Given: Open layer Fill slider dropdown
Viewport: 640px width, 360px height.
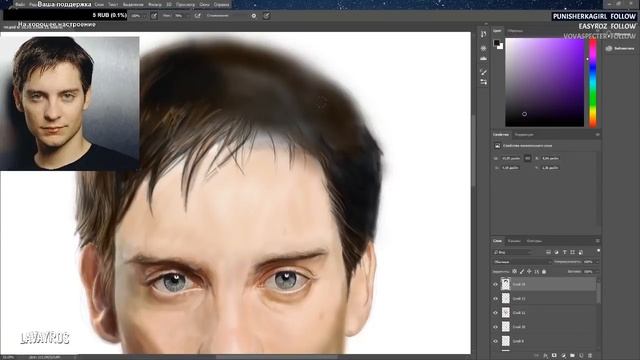Looking at the screenshot, I should click(597, 271).
